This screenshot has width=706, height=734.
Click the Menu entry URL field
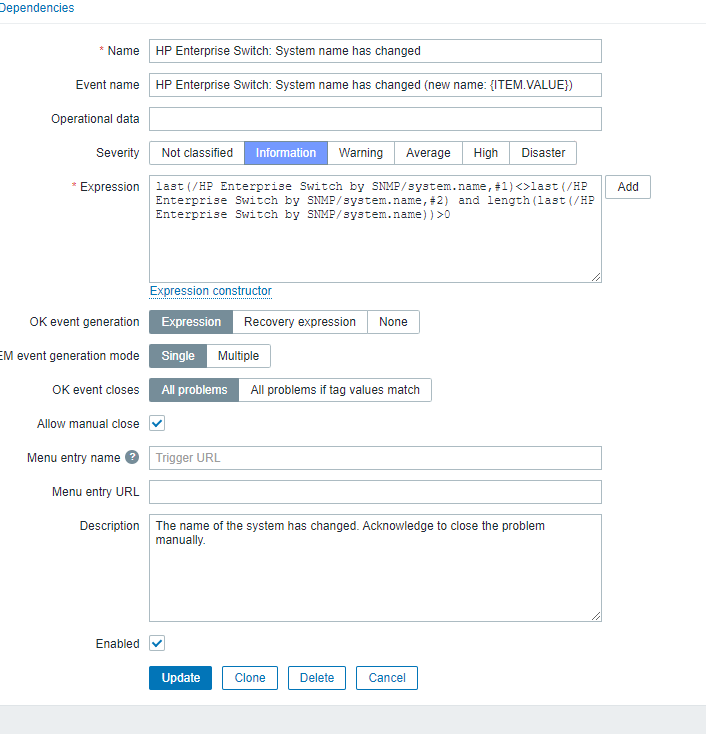coord(375,492)
